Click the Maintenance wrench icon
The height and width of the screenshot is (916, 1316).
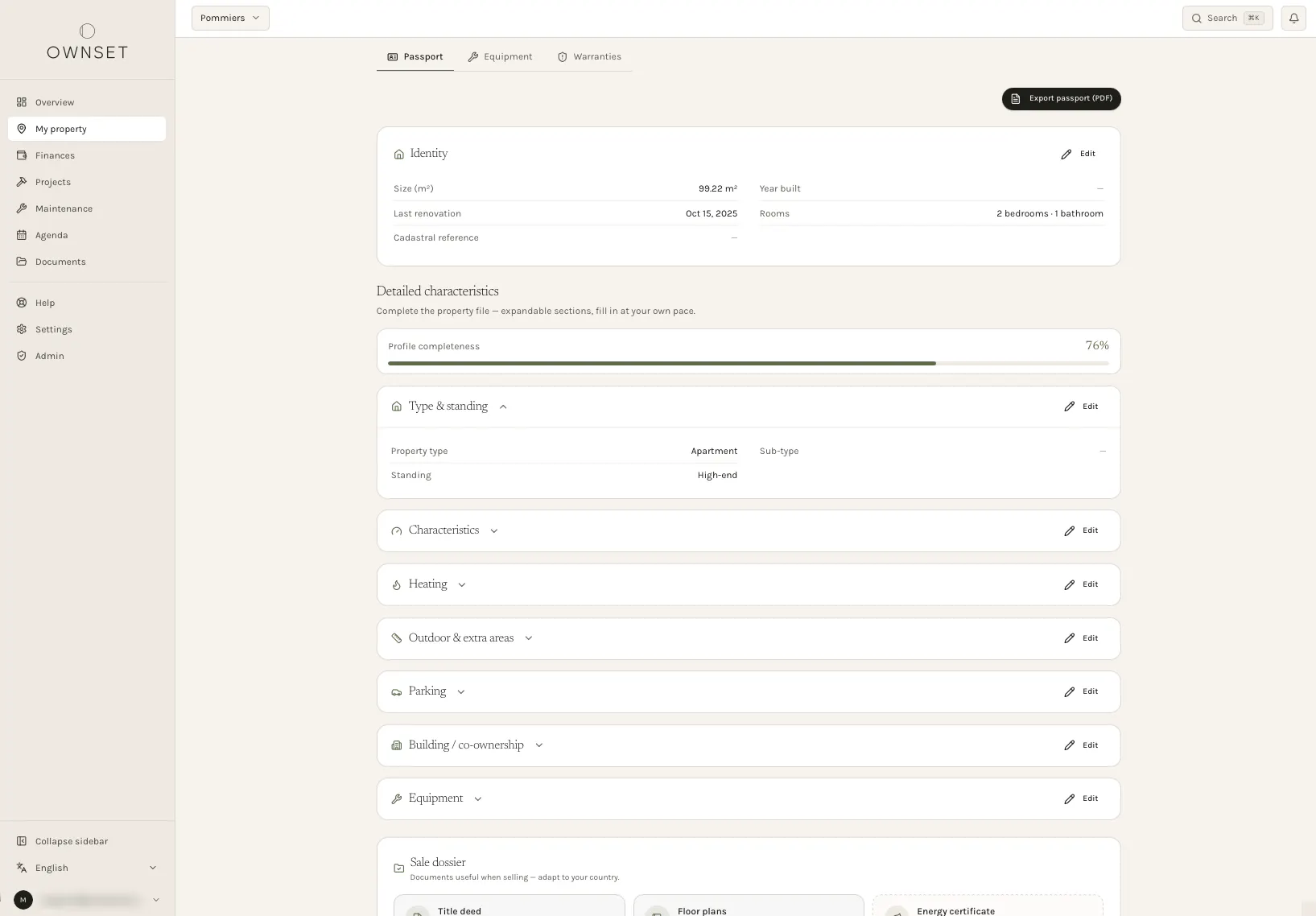(x=22, y=208)
